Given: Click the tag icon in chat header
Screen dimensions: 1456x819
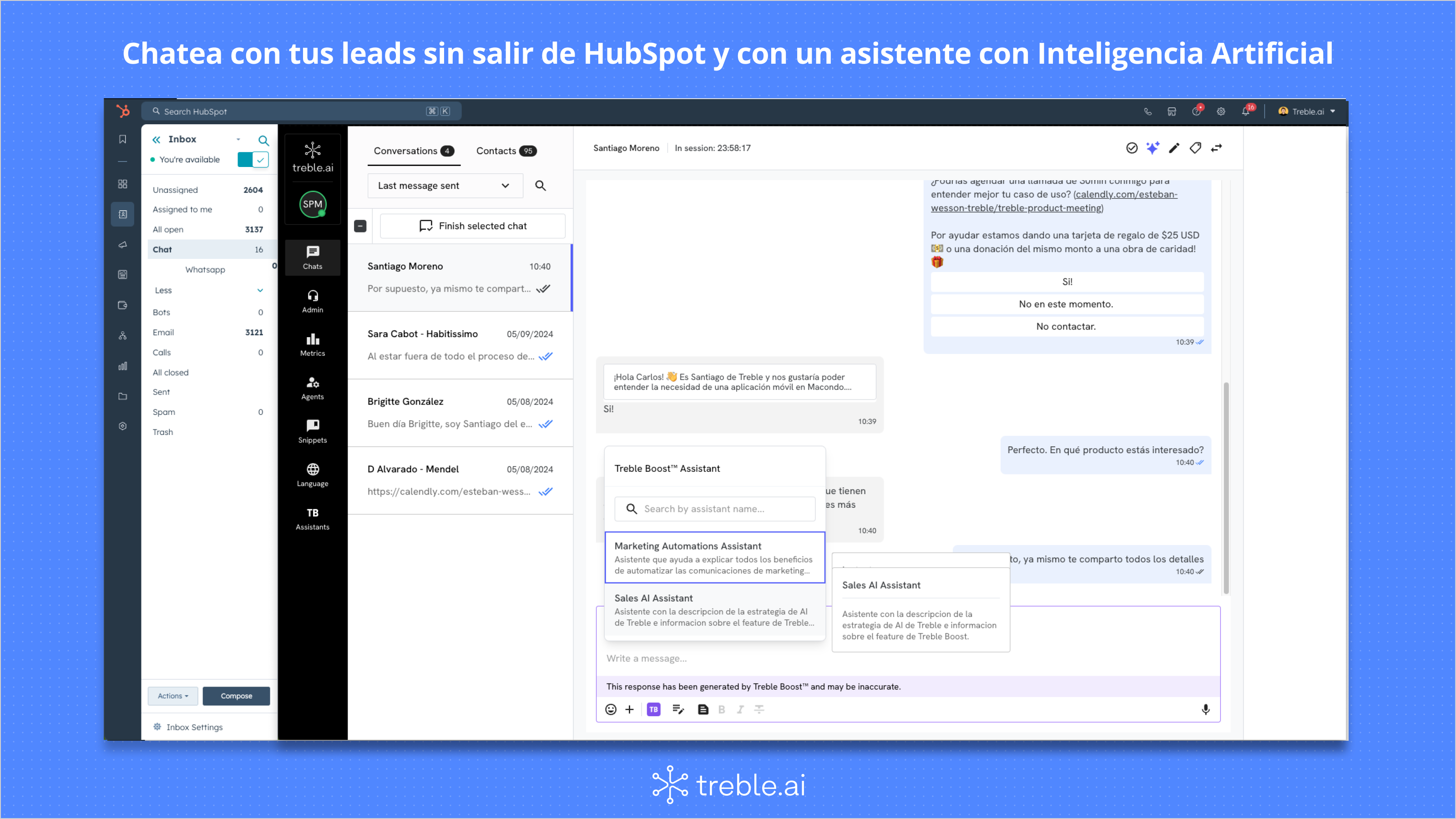Looking at the screenshot, I should pyautogui.click(x=1195, y=148).
